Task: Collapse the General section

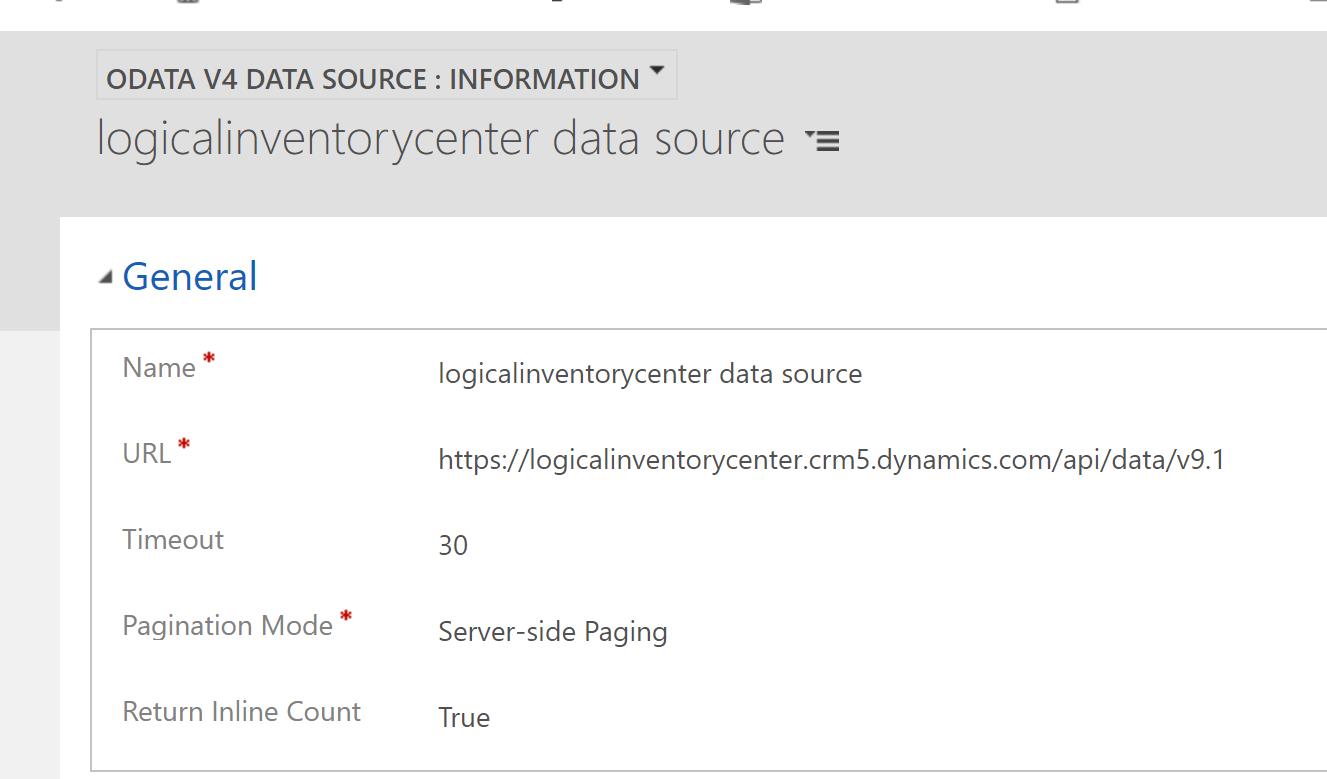Action: 106,279
